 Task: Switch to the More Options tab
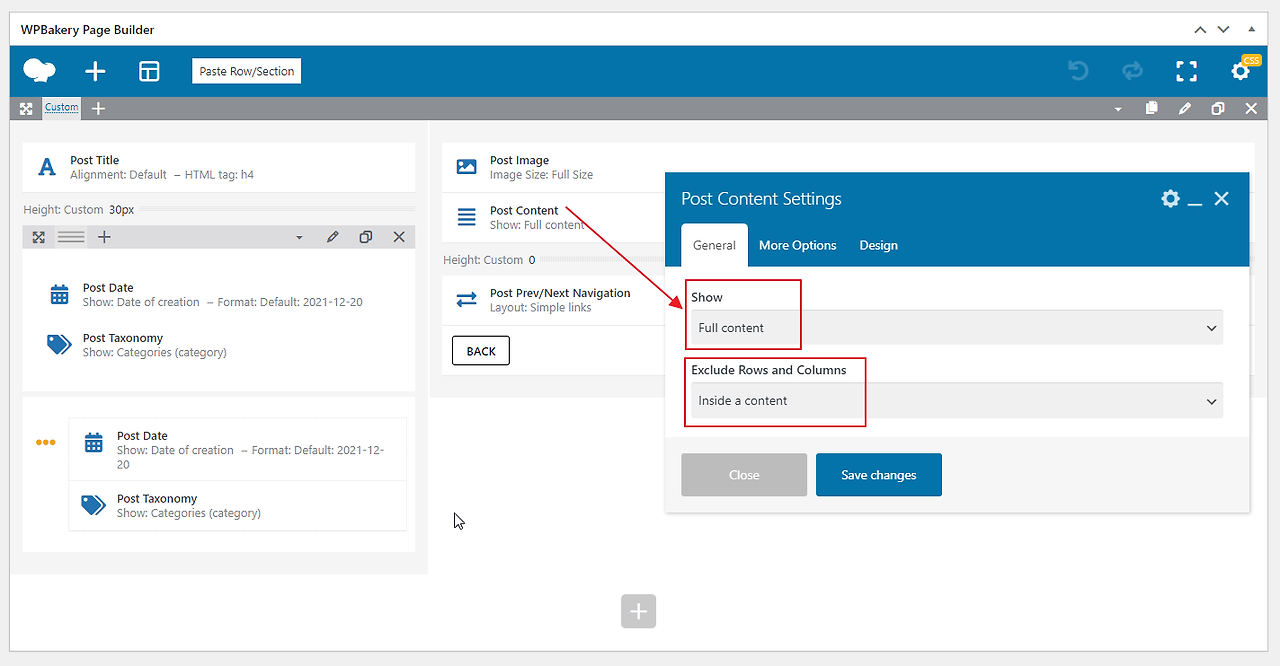pos(798,245)
